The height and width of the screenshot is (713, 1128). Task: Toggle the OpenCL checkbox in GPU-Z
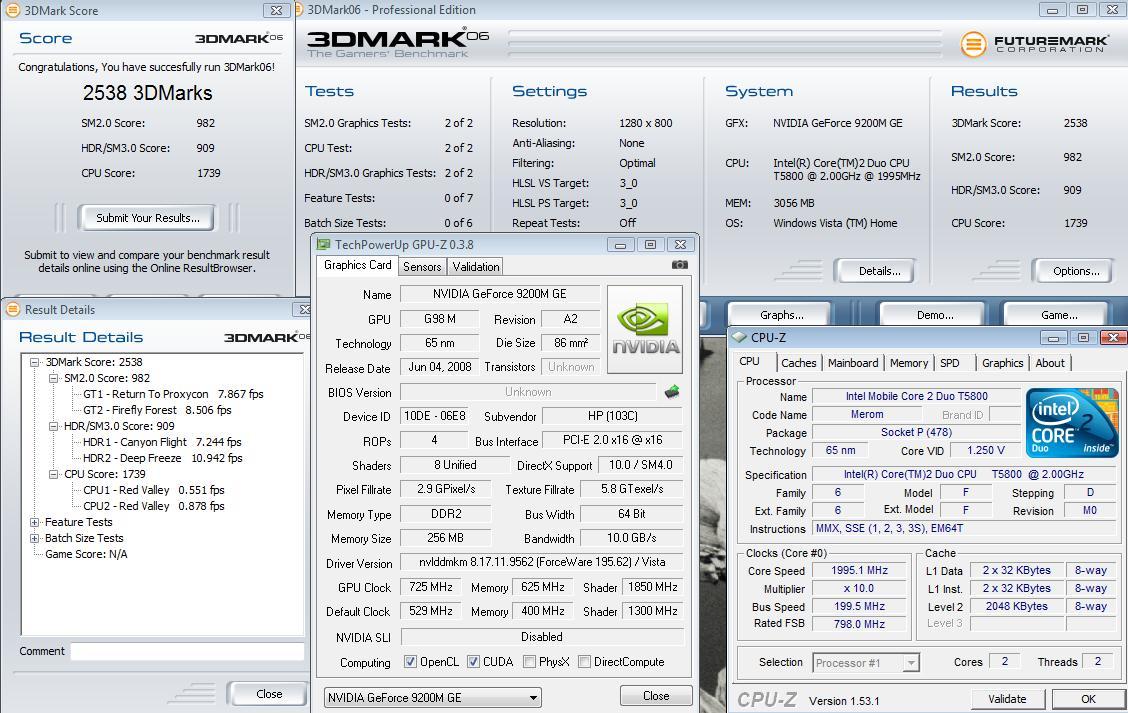[x=410, y=662]
